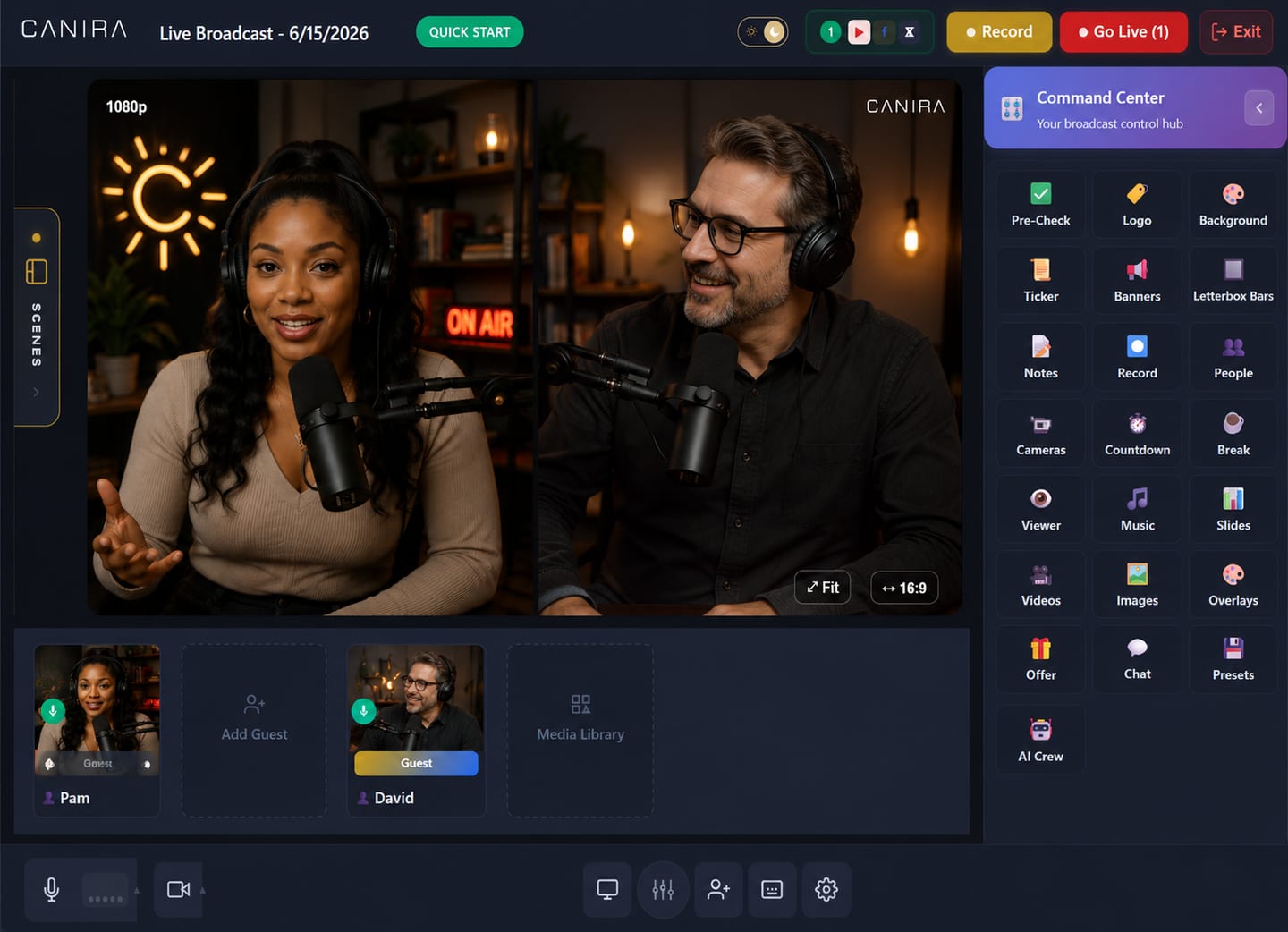The width and height of the screenshot is (1288, 932).
Task: Click the Live Broadcast - 6/15/2026 title
Action: tap(264, 33)
